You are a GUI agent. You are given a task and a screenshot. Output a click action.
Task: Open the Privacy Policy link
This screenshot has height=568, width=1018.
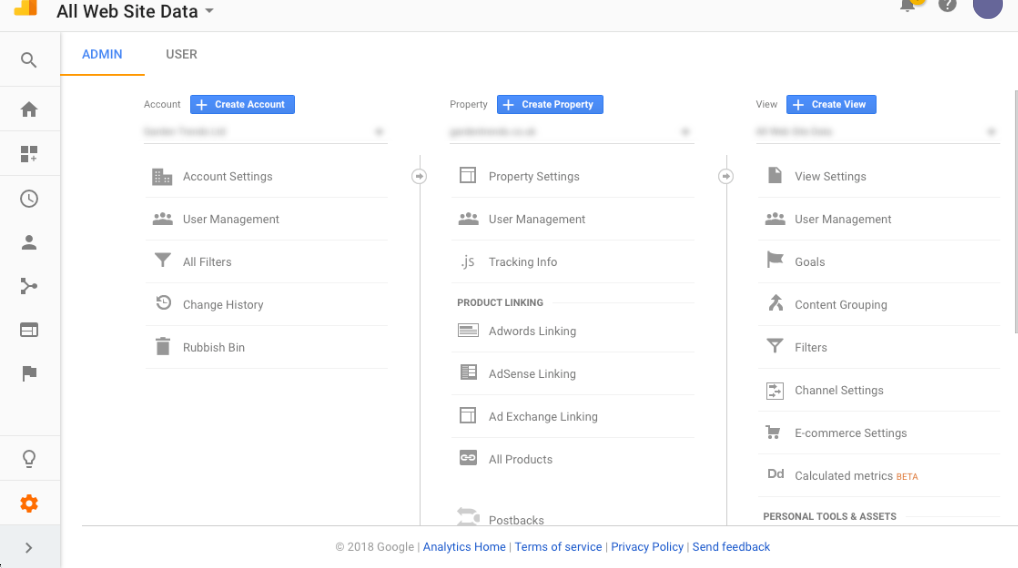pyautogui.click(x=647, y=547)
